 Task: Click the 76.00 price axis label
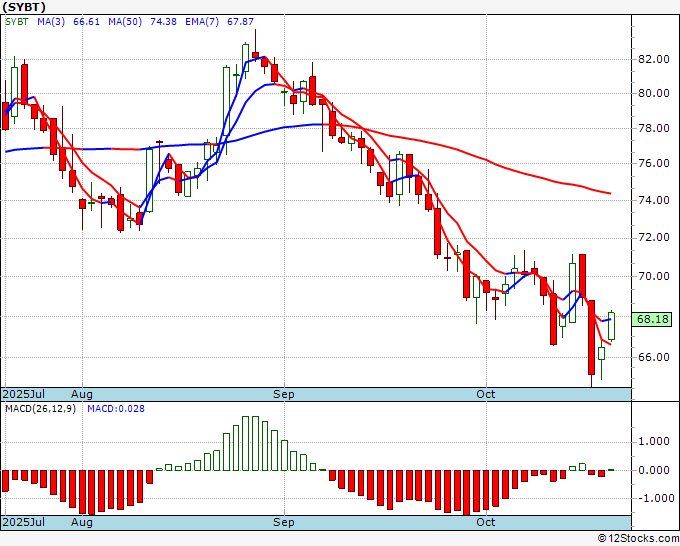pyautogui.click(x=654, y=163)
